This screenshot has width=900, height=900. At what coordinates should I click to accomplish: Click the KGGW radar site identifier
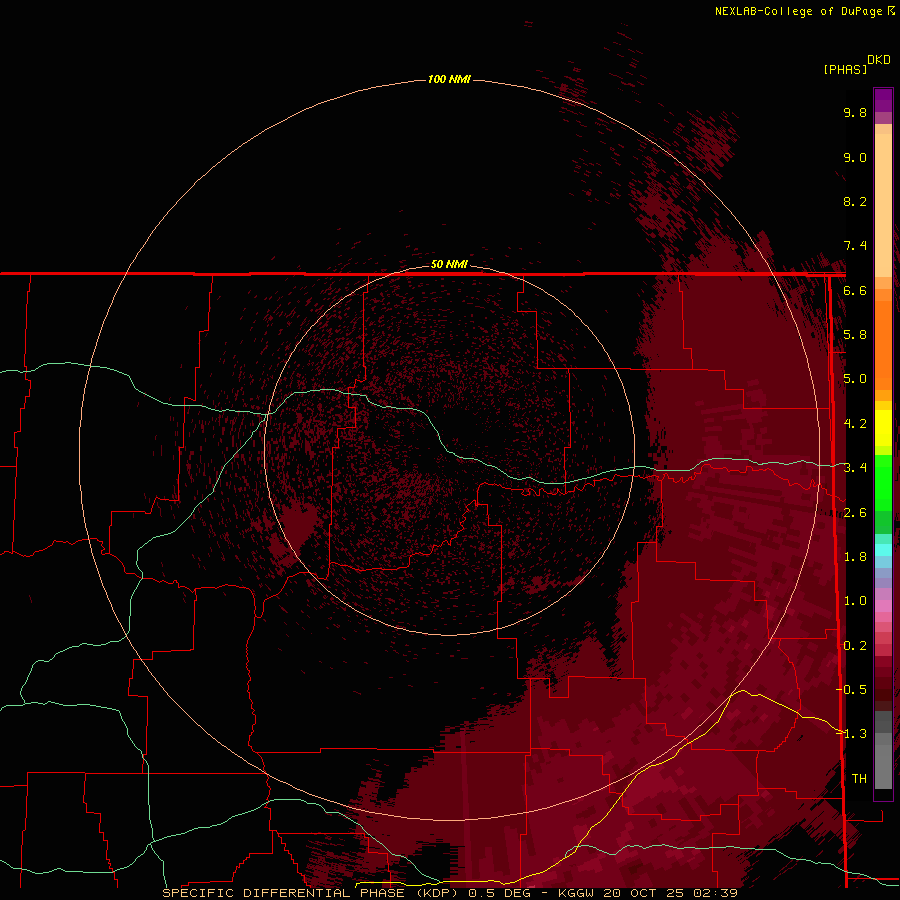578,893
